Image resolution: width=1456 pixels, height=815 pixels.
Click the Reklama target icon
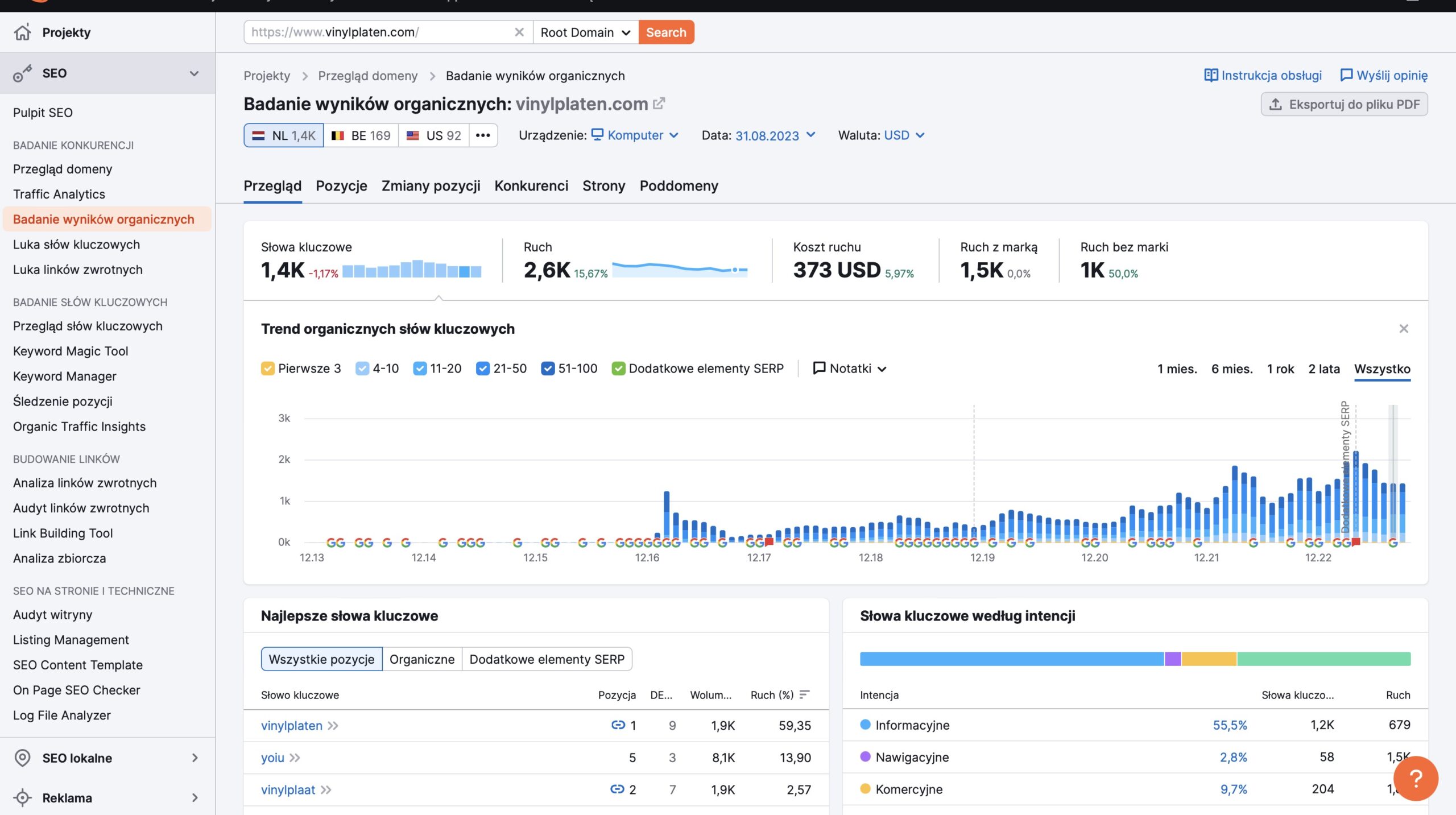click(x=23, y=798)
